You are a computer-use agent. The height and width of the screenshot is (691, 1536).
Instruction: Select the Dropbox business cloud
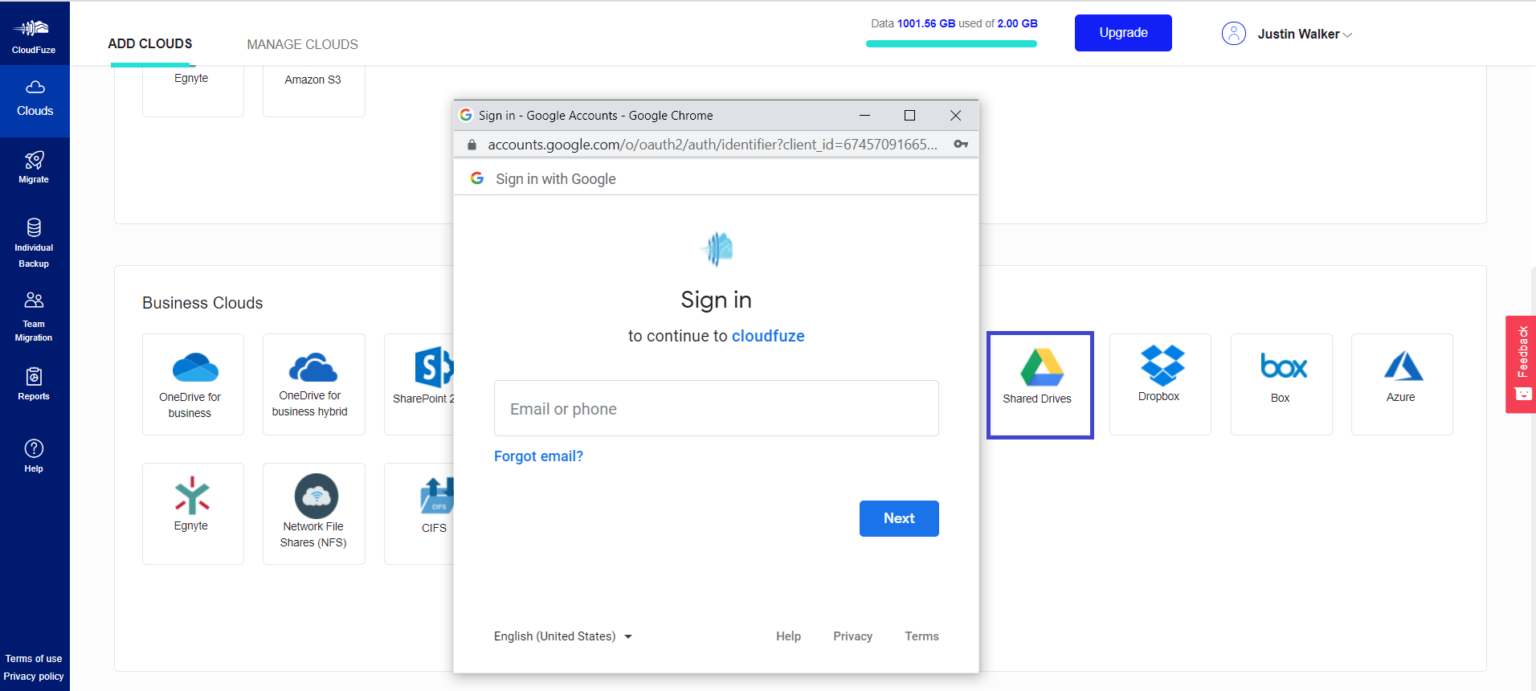click(x=1160, y=384)
